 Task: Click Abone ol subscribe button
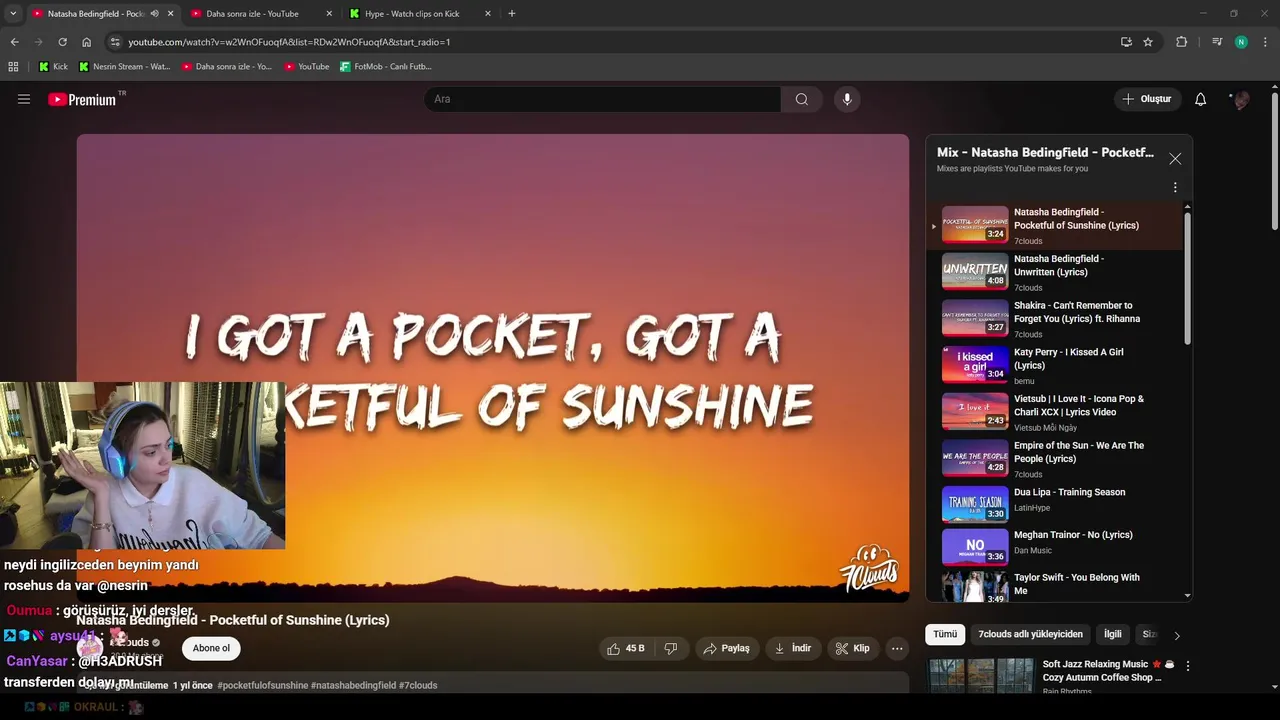pyautogui.click(x=211, y=648)
